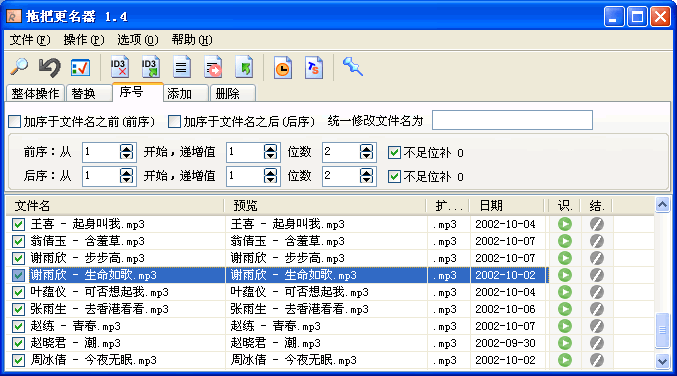Switch to the 替换 tab

[x=89, y=93]
